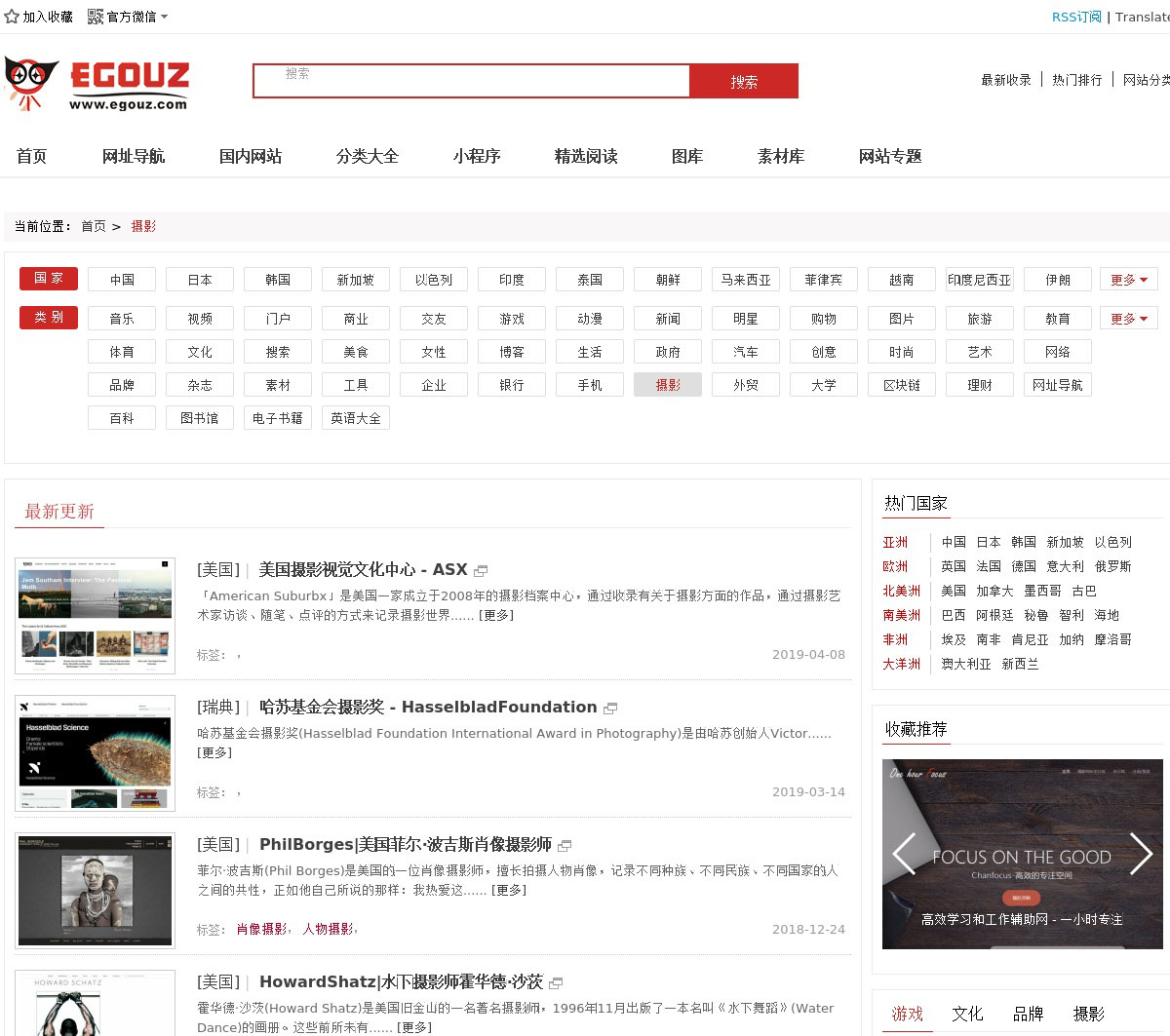Select category 英语大全
This screenshot has width=1170, height=1036.
tap(356, 418)
